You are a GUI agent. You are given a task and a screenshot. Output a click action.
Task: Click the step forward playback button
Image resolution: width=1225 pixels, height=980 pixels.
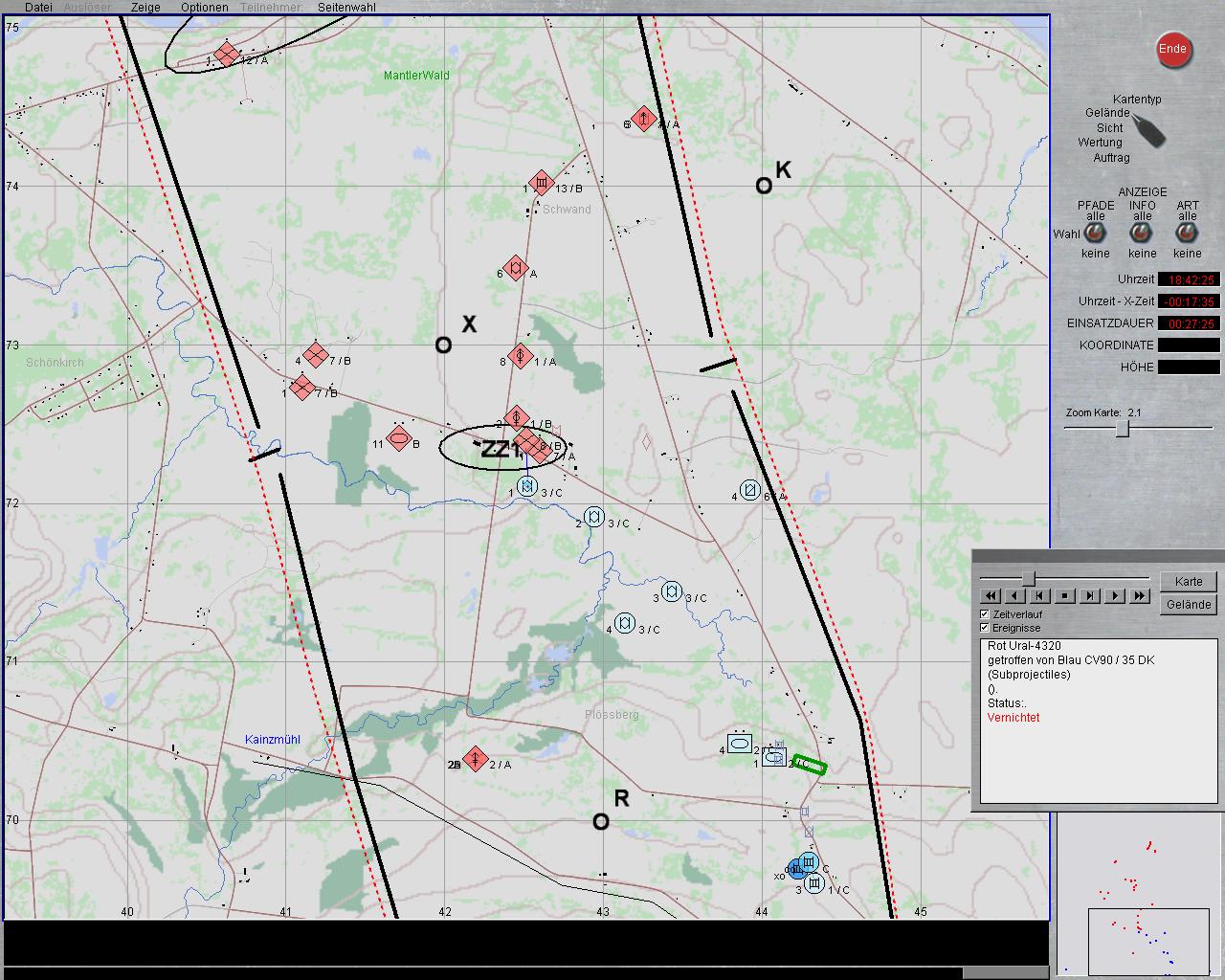tap(1090, 595)
